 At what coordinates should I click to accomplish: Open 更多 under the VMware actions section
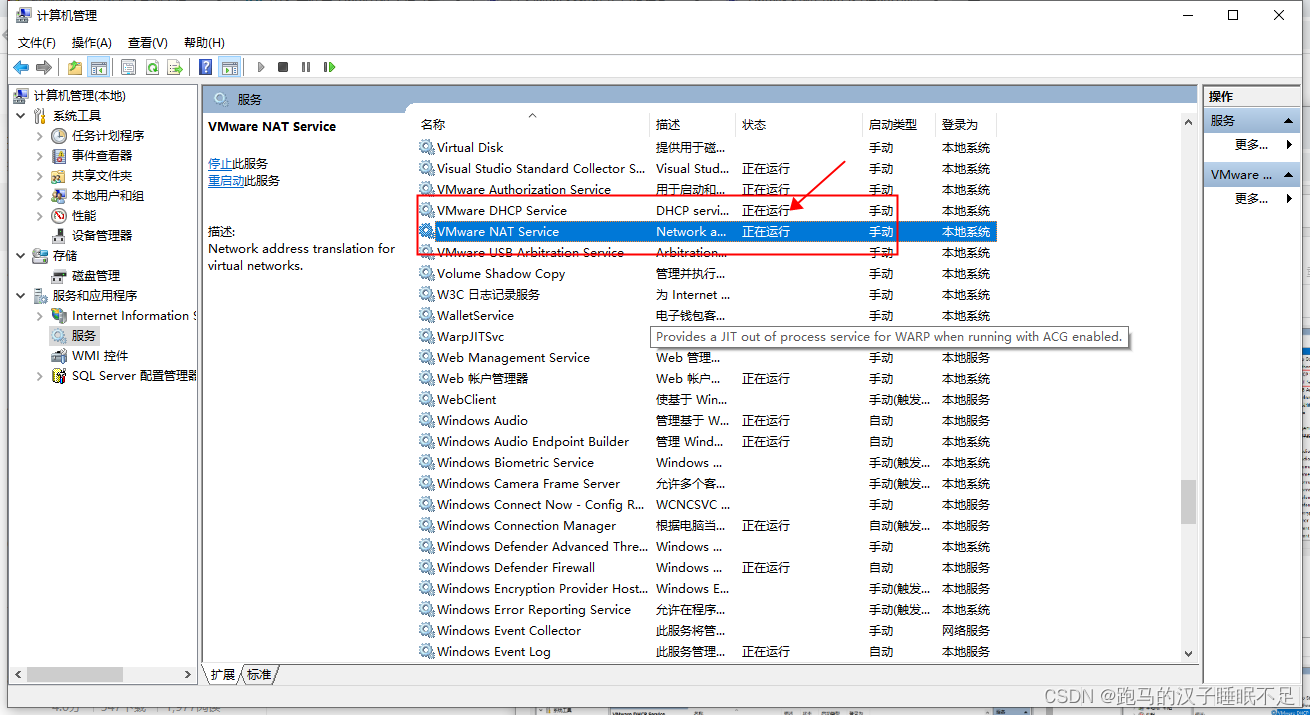tap(1251, 198)
